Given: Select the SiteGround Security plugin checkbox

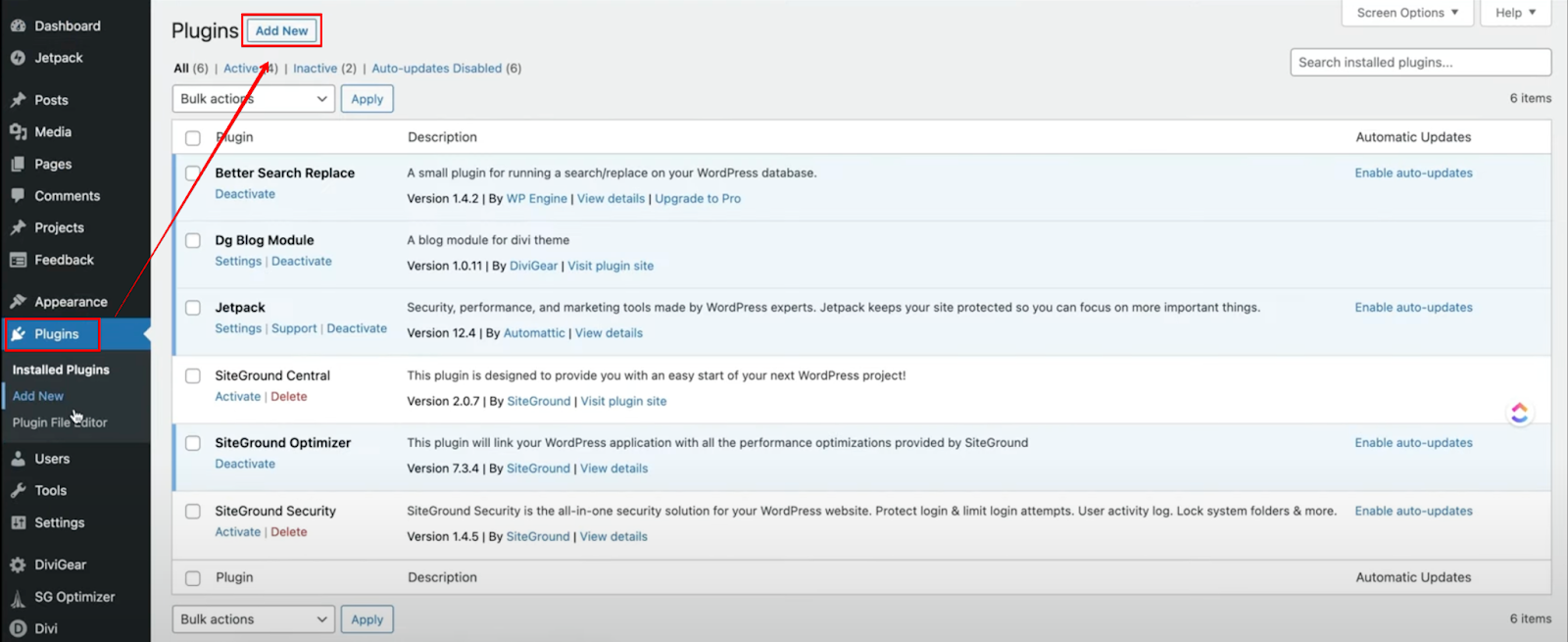Looking at the screenshot, I should [193, 512].
